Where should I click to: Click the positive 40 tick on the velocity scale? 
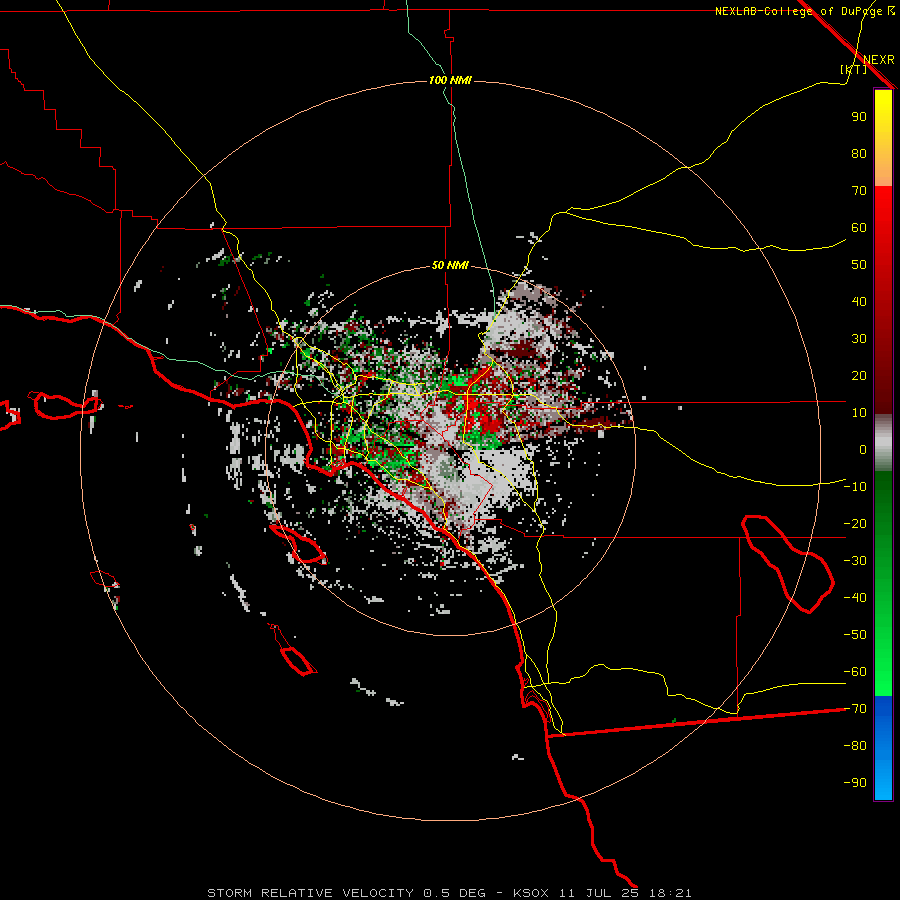(x=859, y=301)
